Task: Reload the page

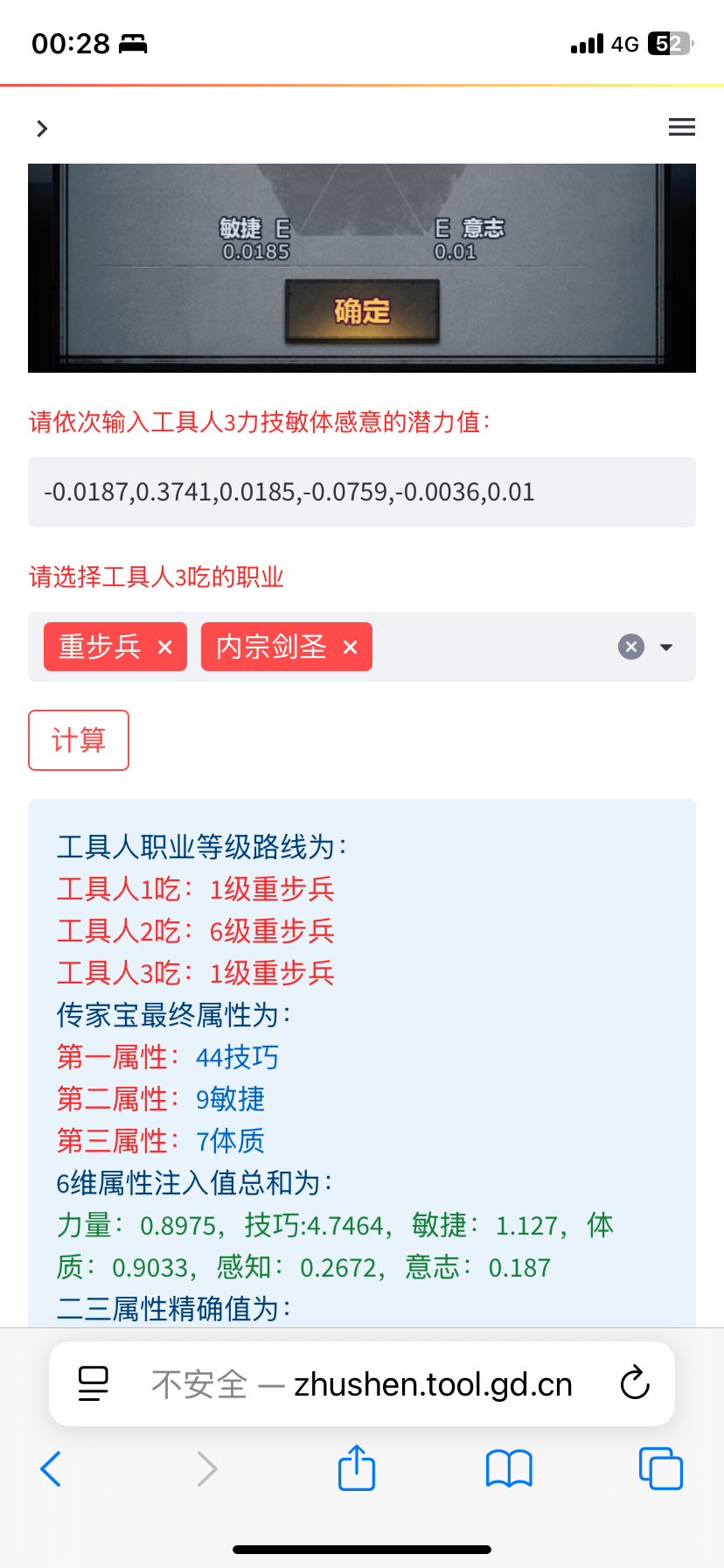Action: point(635,1384)
